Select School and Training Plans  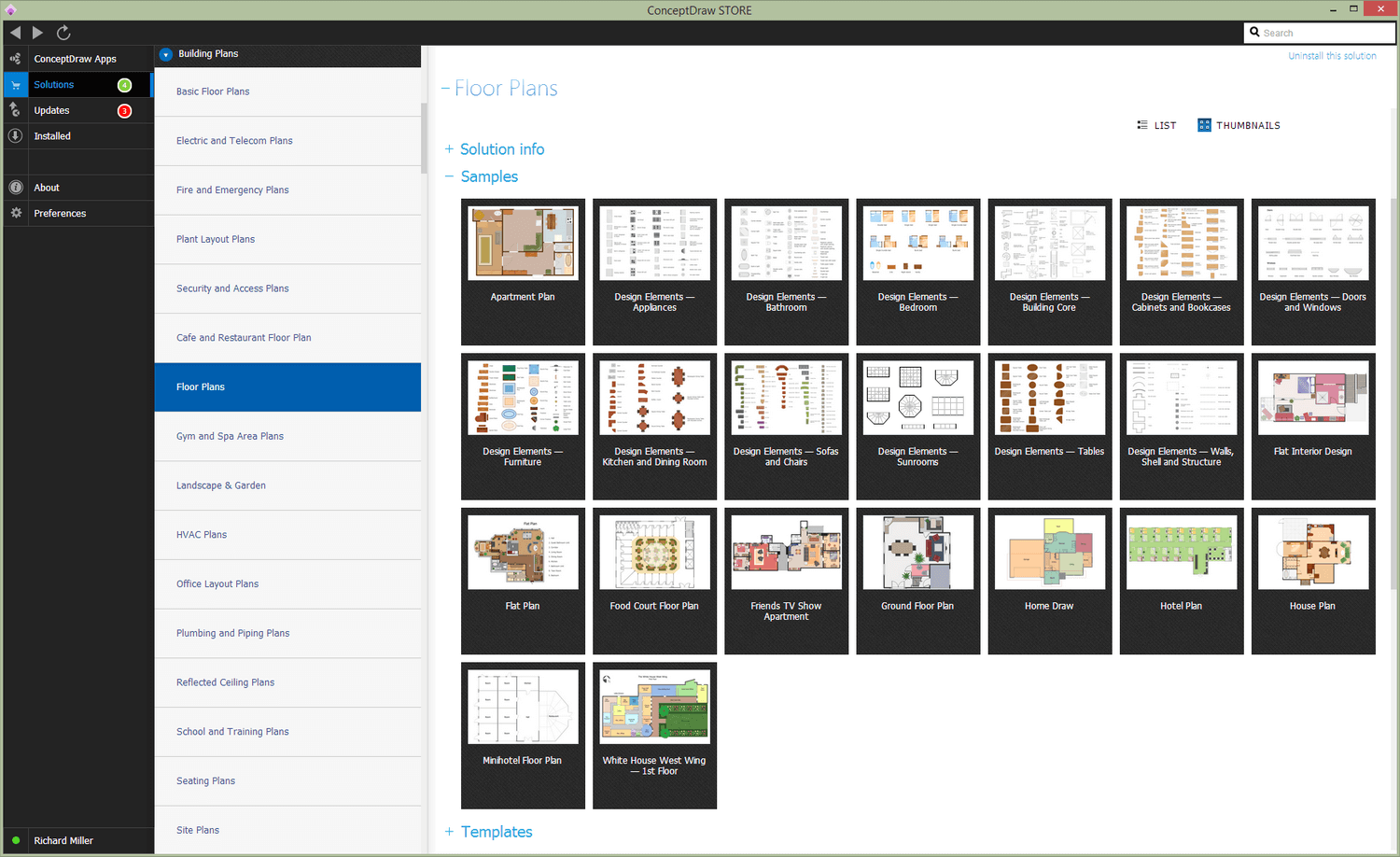tap(287, 732)
